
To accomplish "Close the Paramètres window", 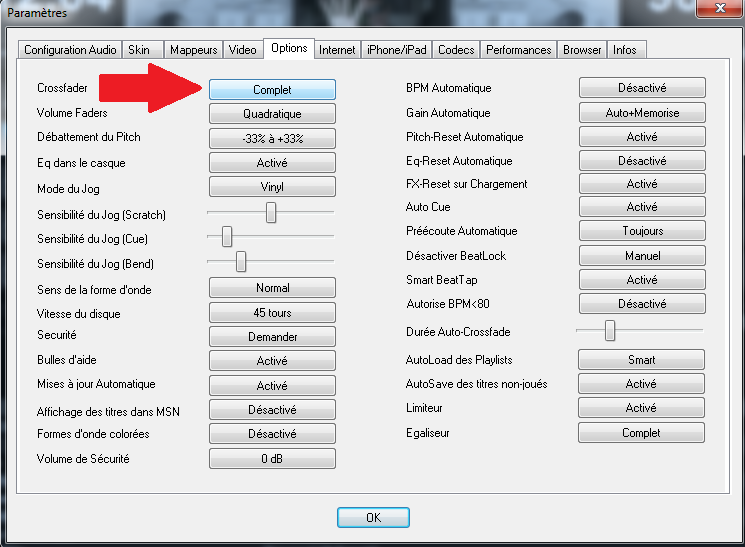I will tap(720, 8).
